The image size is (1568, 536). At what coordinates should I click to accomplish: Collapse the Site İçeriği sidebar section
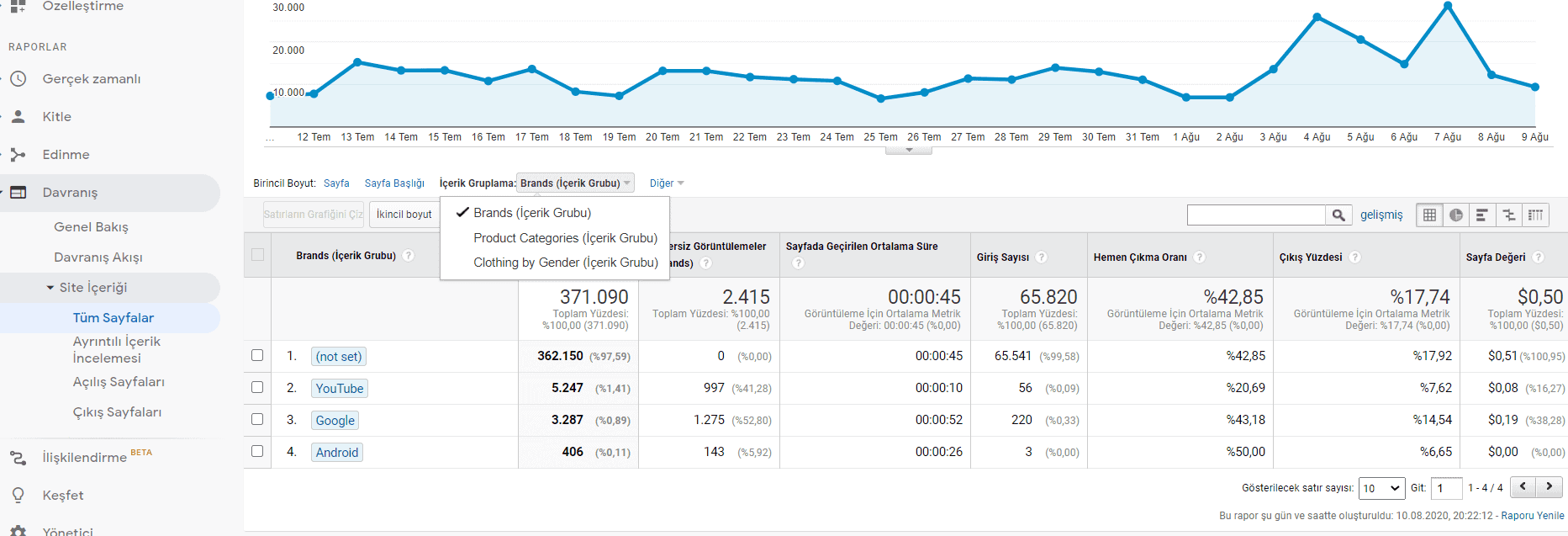pyautogui.click(x=51, y=288)
